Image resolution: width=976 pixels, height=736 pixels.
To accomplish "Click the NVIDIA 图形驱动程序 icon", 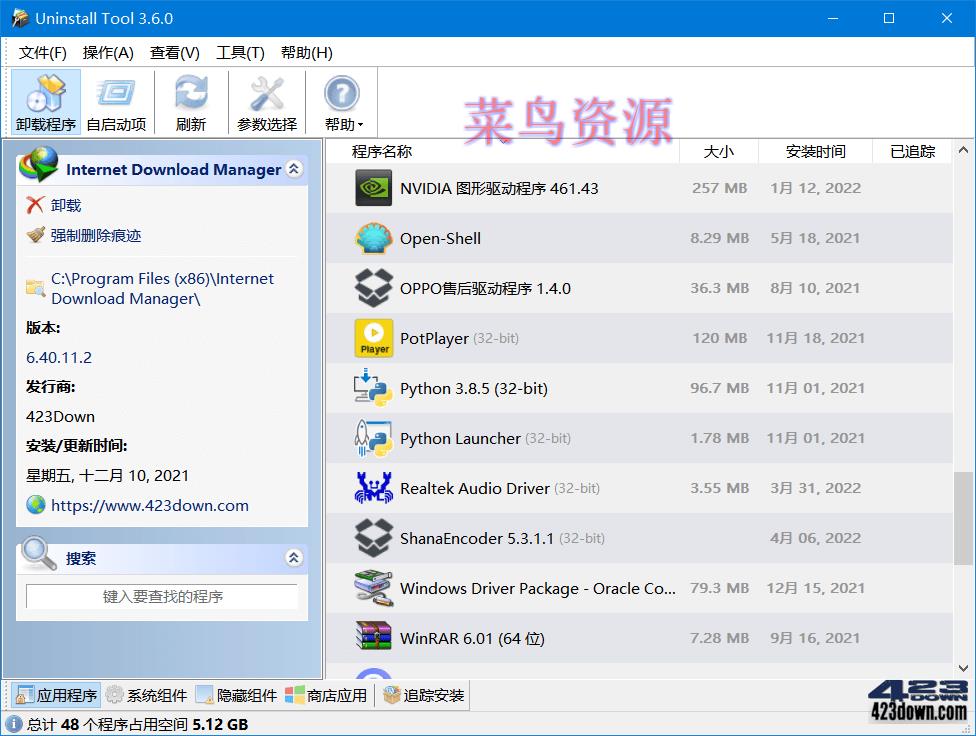I will point(372,188).
